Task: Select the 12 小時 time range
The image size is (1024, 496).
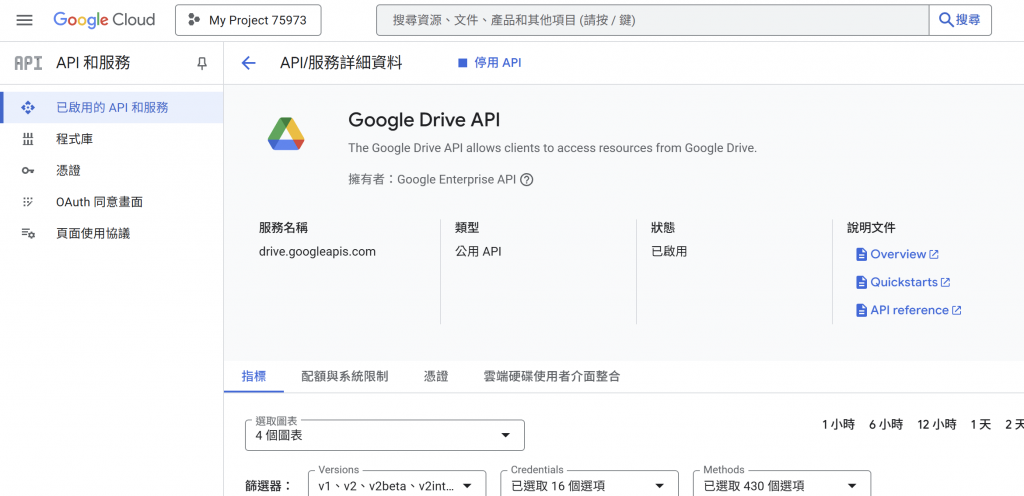Action: tap(936, 424)
